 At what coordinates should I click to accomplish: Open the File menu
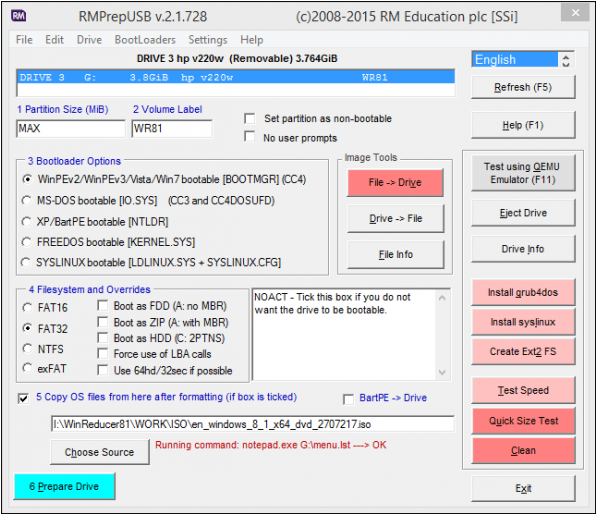click(x=24, y=40)
